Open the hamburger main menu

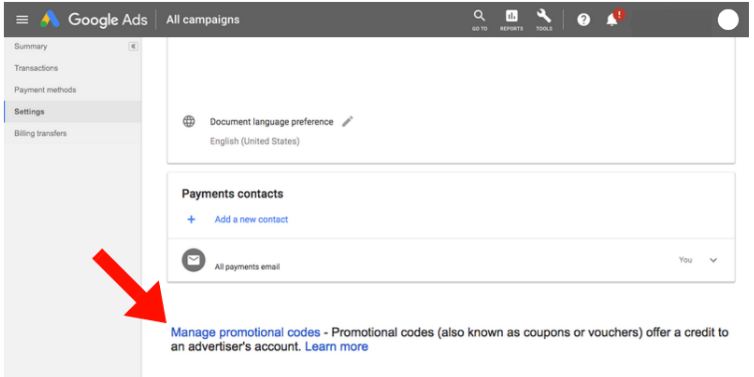coord(22,20)
